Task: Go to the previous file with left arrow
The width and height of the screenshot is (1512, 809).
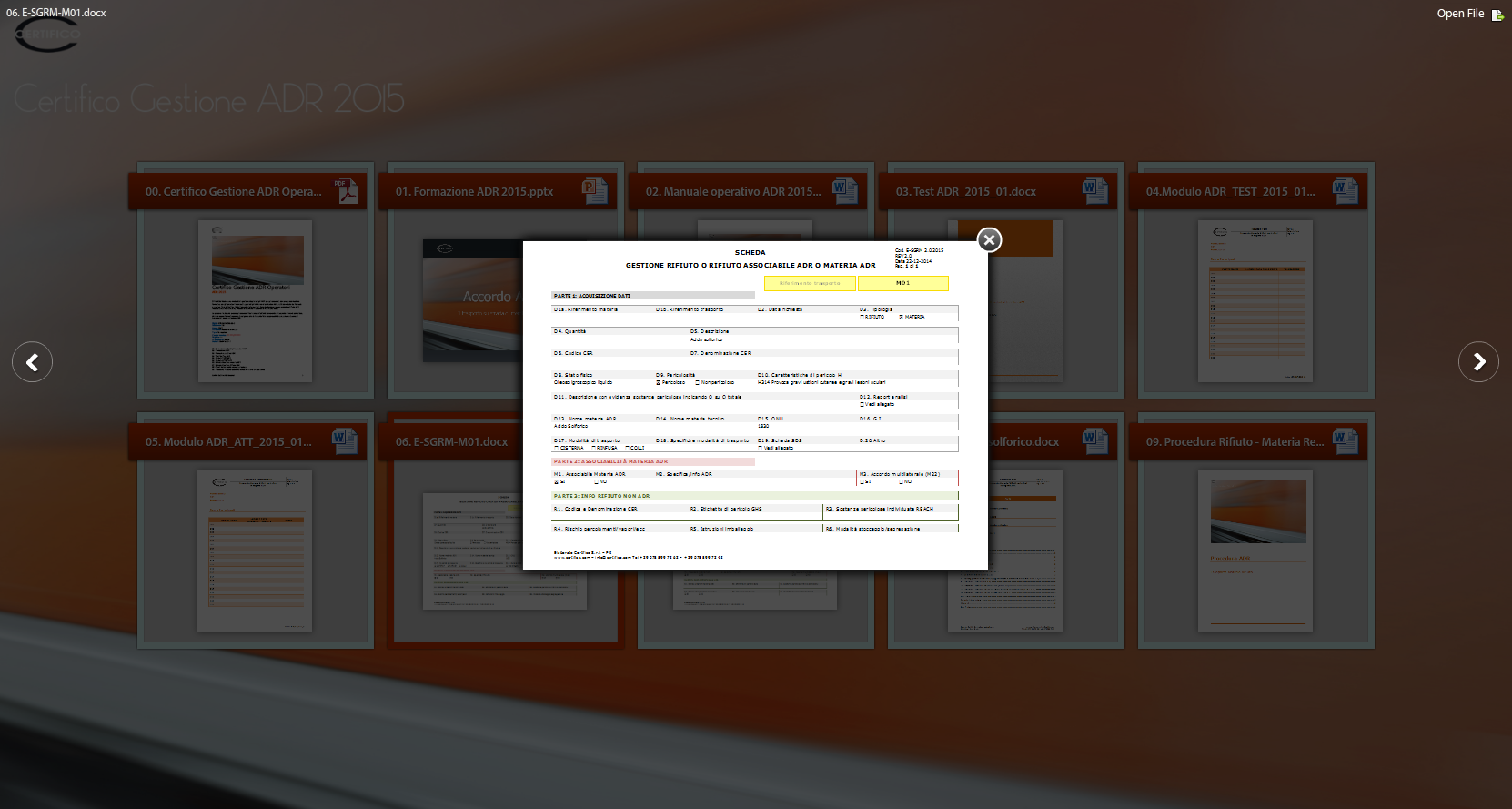Action: coord(32,362)
